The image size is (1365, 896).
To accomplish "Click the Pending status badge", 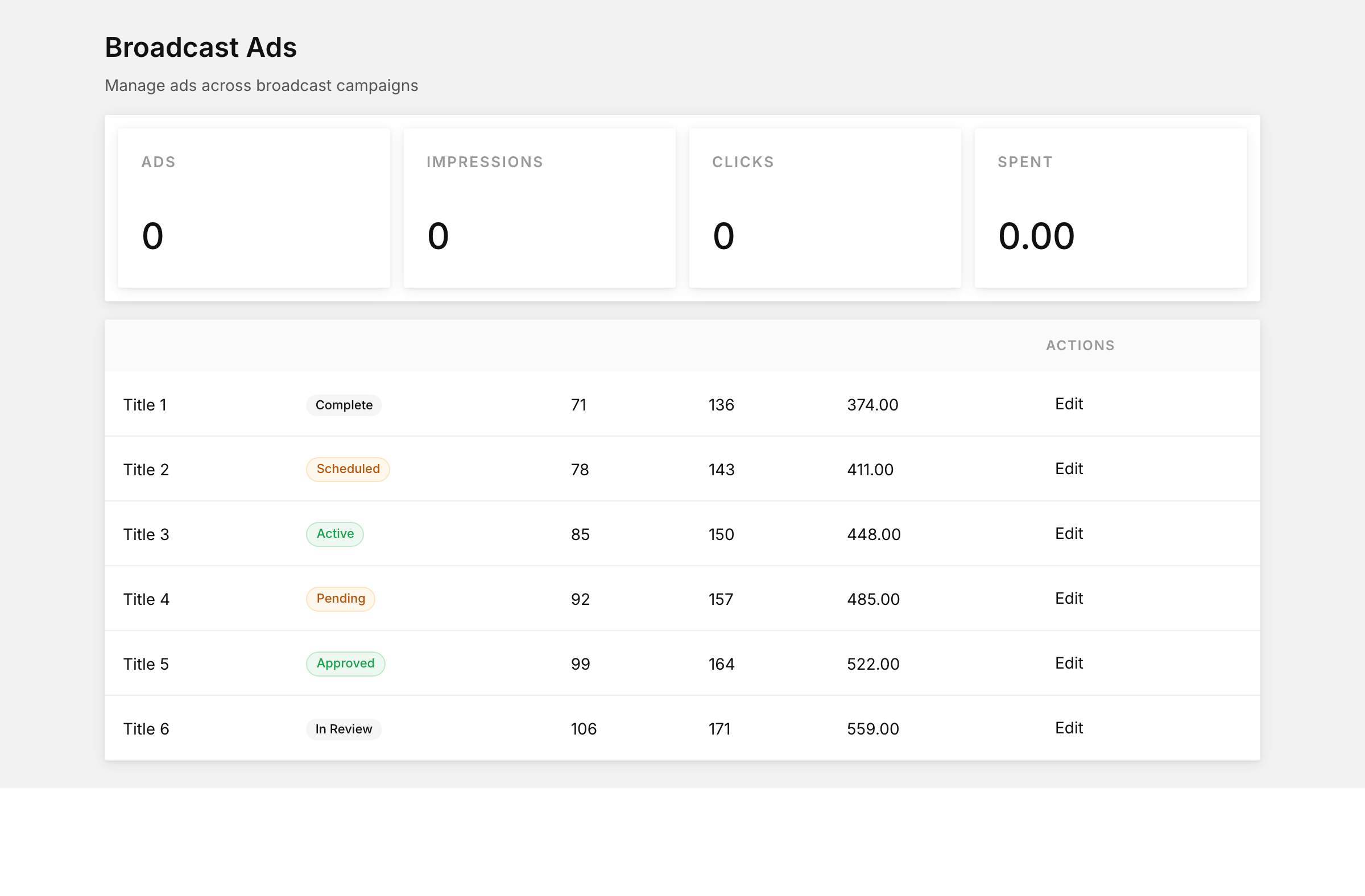I will point(340,599).
